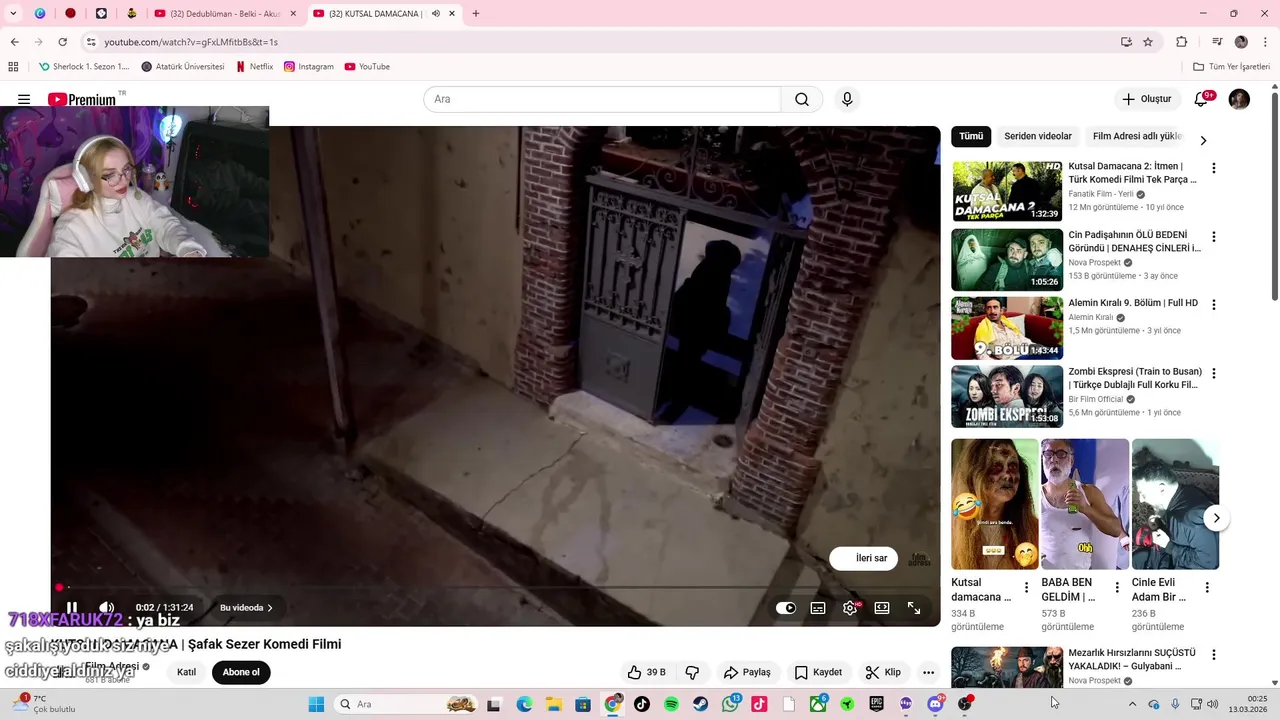Open the YouTube guide hamburger menu
The width and height of the screenshot is (1280, 720).
[24, 99]
